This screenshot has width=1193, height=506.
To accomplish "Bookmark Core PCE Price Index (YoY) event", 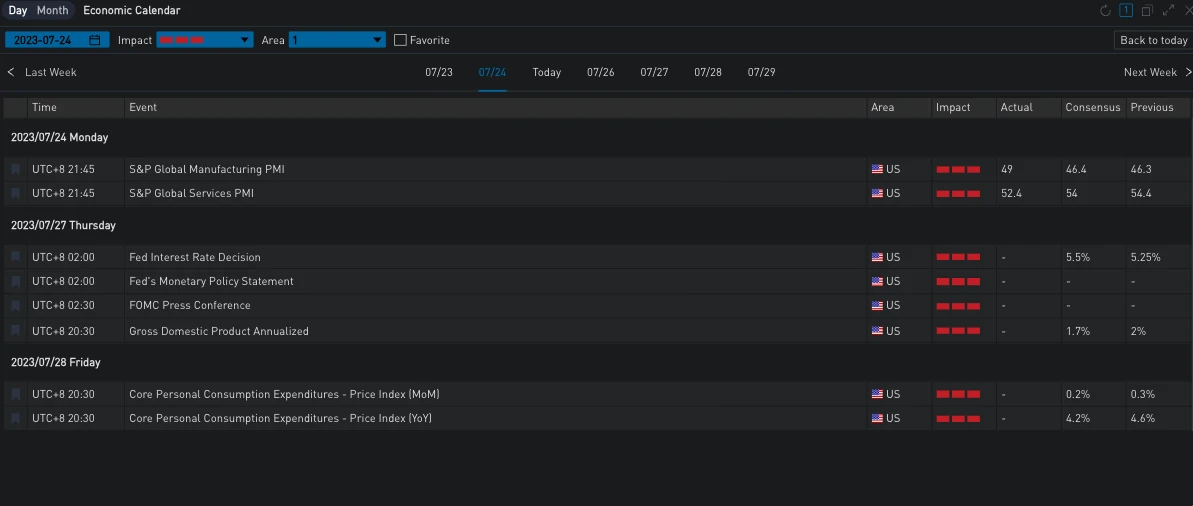I will click(16, 419).
